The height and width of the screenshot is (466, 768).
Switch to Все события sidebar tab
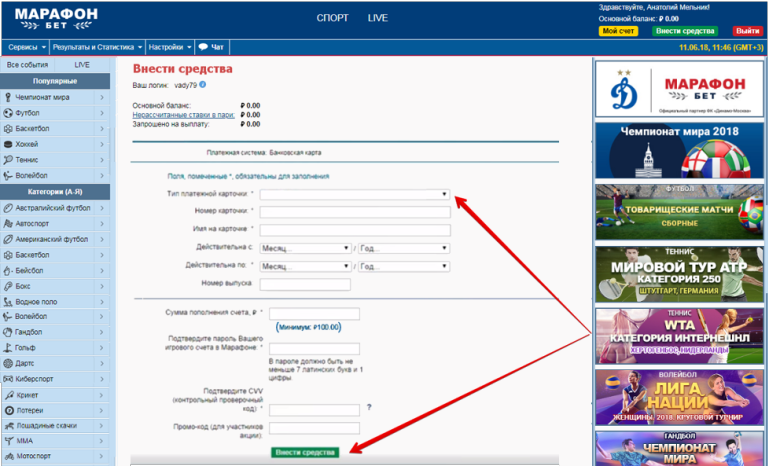click(x=27, y=65)
